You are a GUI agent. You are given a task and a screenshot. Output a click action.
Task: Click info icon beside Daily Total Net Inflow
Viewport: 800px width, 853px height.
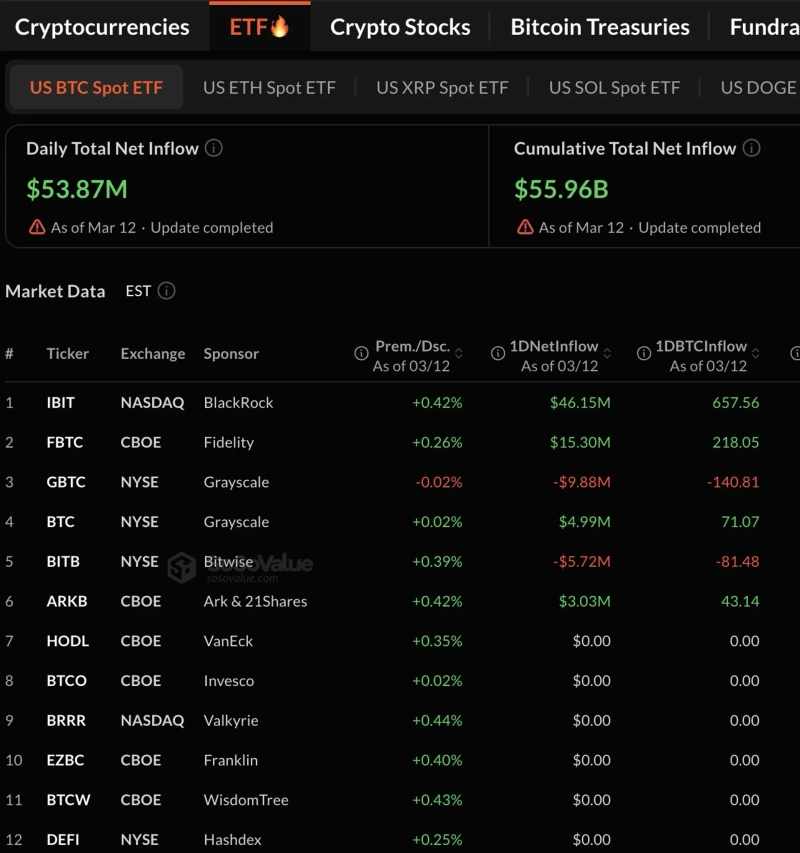tap(214, 148)
